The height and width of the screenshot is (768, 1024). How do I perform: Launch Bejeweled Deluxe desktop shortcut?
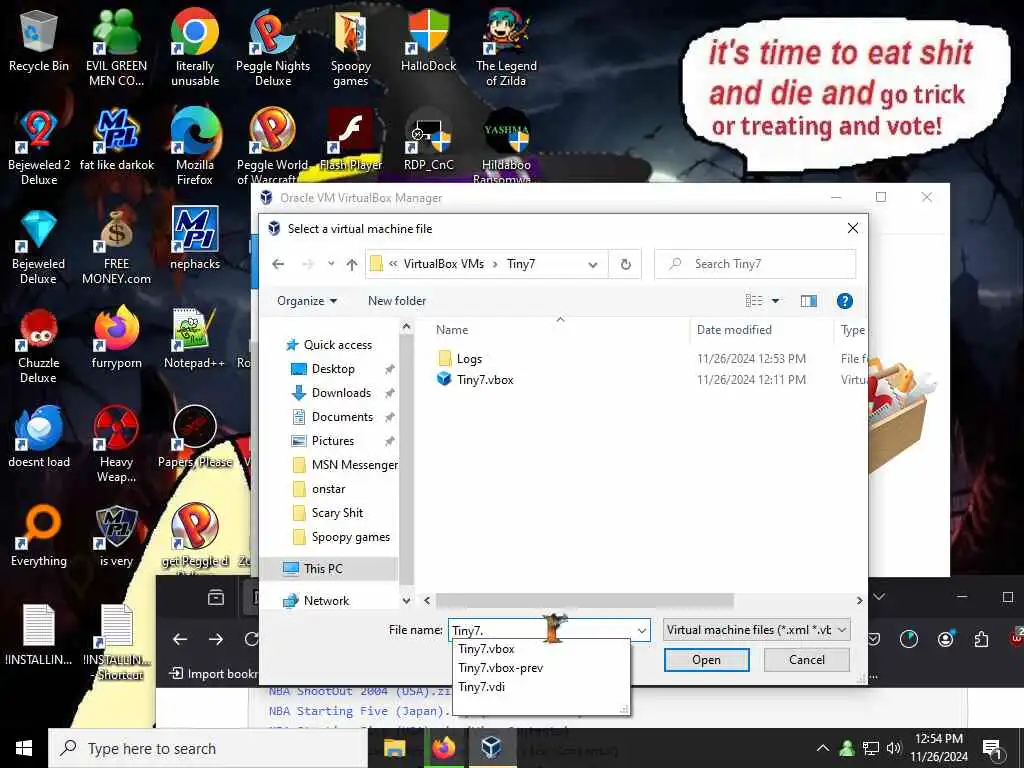(39, 246)
